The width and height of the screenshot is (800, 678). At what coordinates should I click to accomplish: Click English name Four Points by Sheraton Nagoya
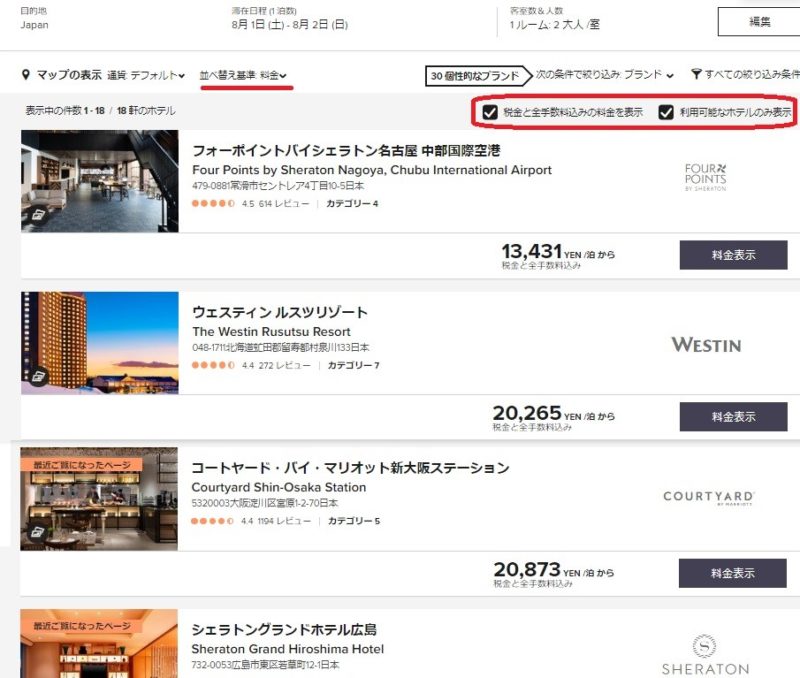pos(372,170)
